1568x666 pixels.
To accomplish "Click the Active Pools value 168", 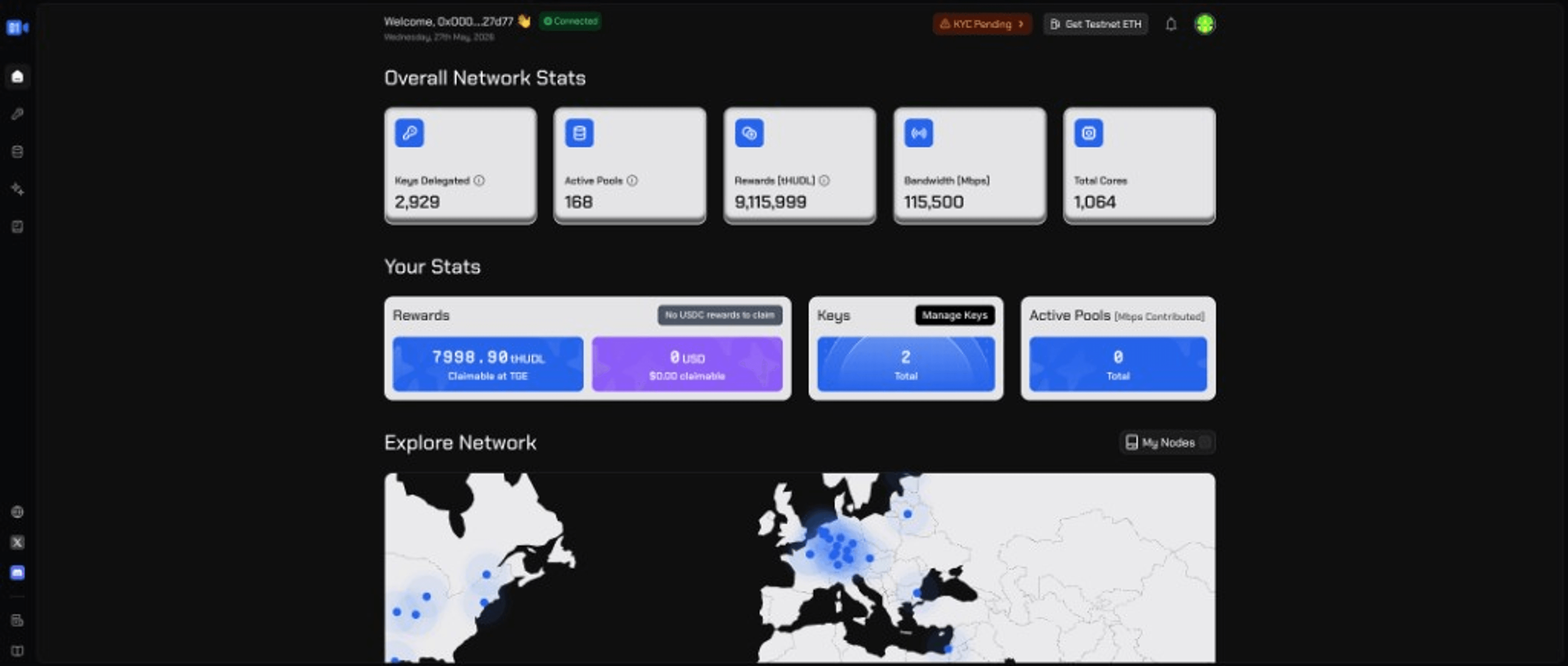I will click(x=578, y=202).
